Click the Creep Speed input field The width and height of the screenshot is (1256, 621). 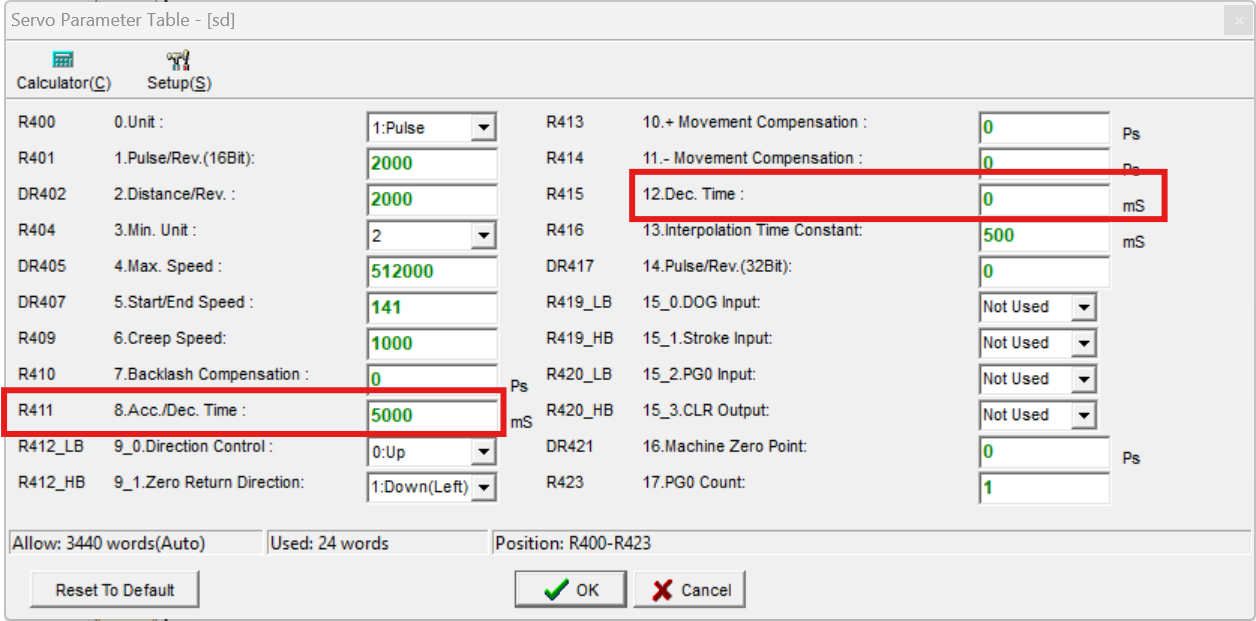click(x=431, y=344)
